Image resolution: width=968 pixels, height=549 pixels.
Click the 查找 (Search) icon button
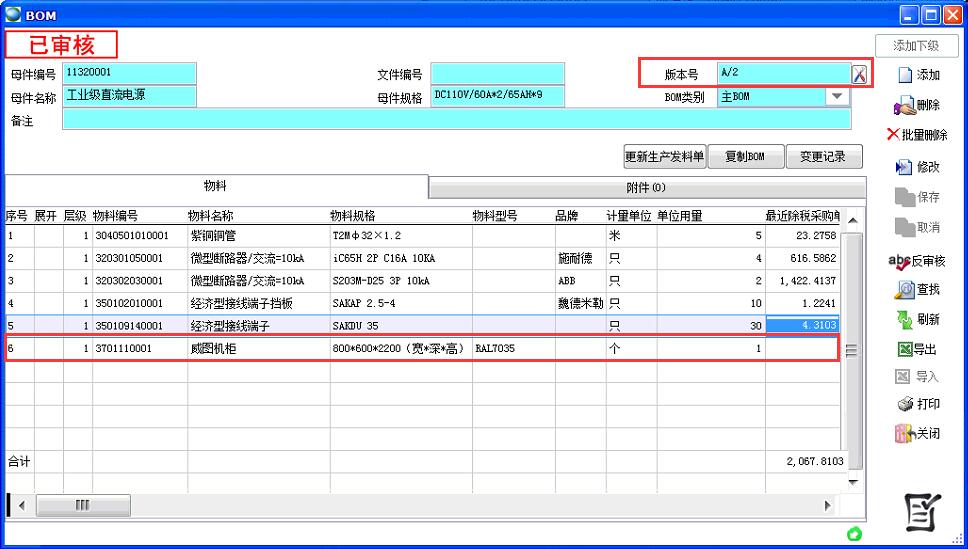(904, 290)
